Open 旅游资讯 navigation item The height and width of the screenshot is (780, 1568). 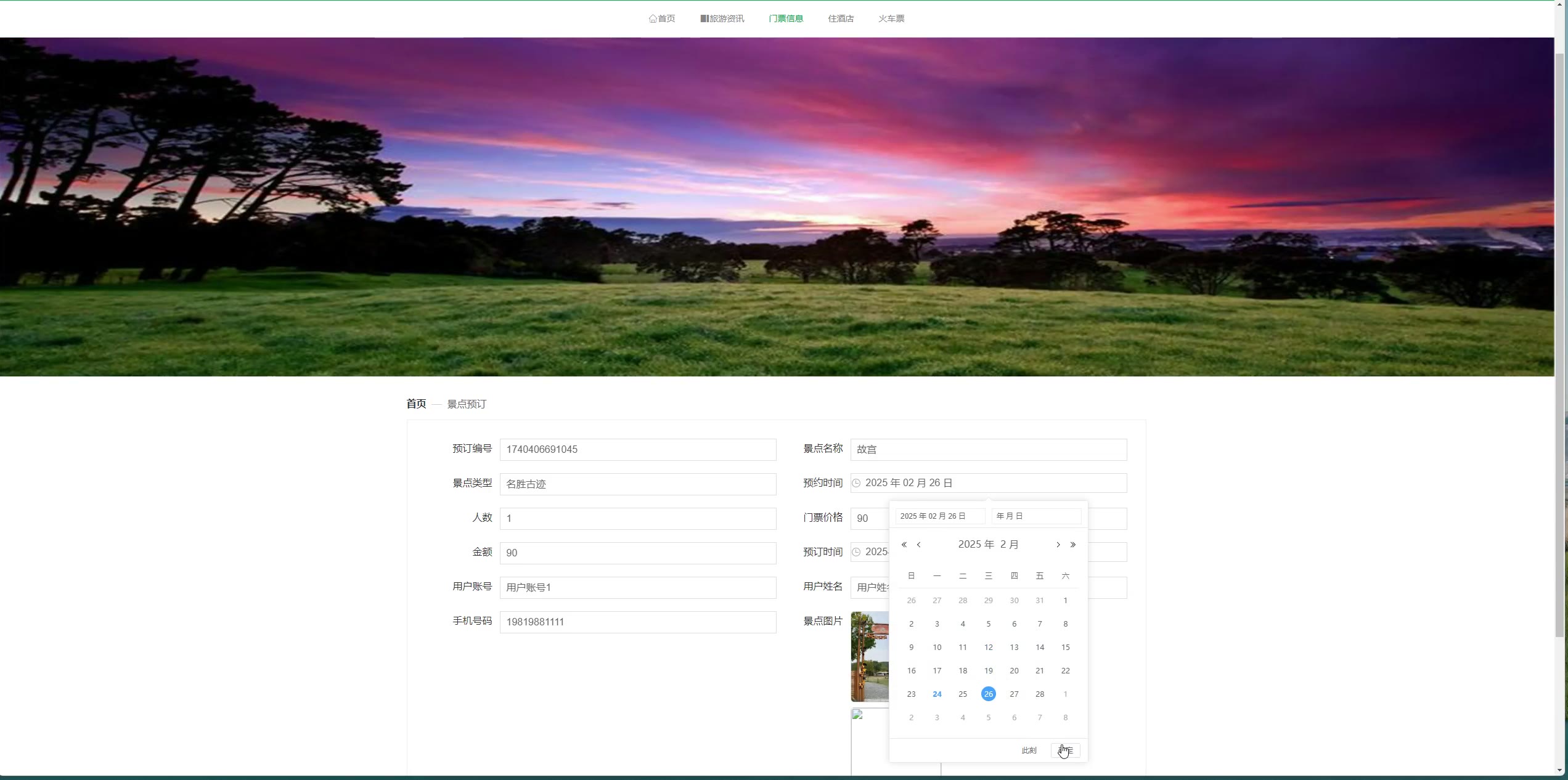(722, 18)
